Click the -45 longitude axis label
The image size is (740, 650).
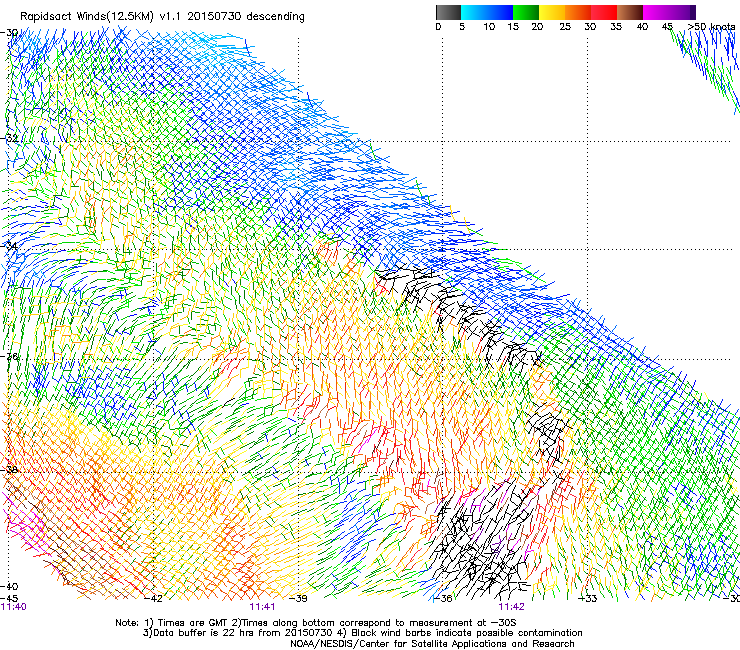click(x=9, y=598)
